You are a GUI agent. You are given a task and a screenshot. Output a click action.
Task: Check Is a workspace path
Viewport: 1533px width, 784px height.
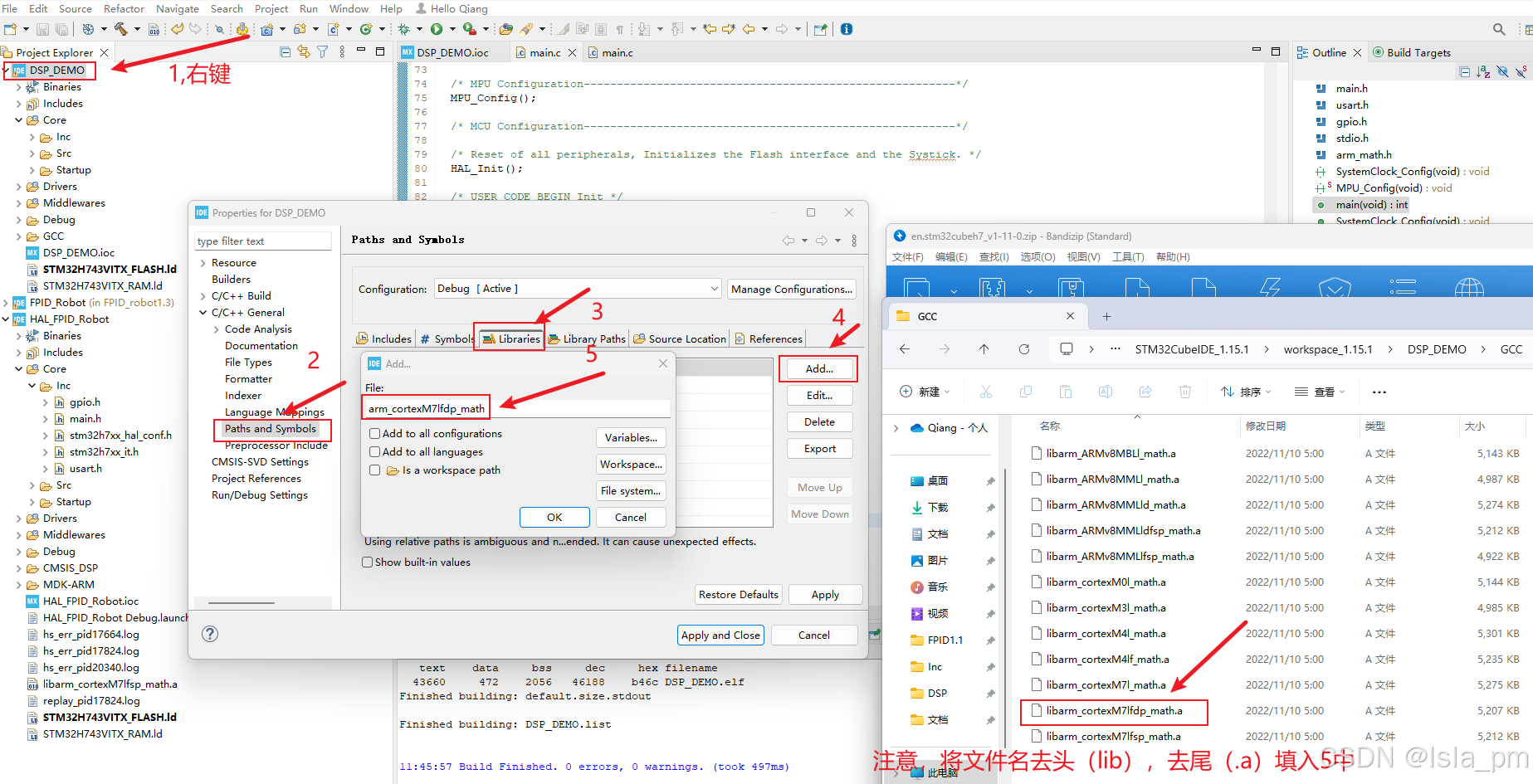coord(375,470)
